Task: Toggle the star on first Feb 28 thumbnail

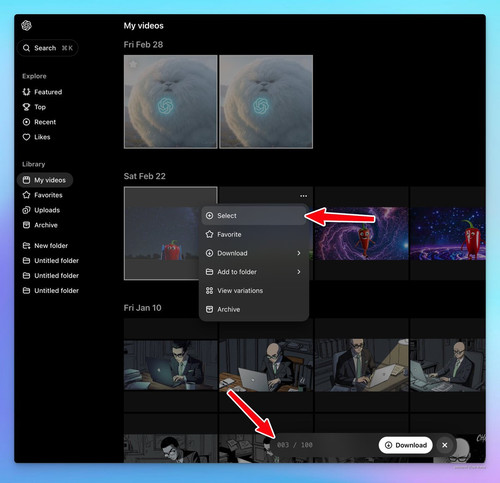Action: point(133,64)
